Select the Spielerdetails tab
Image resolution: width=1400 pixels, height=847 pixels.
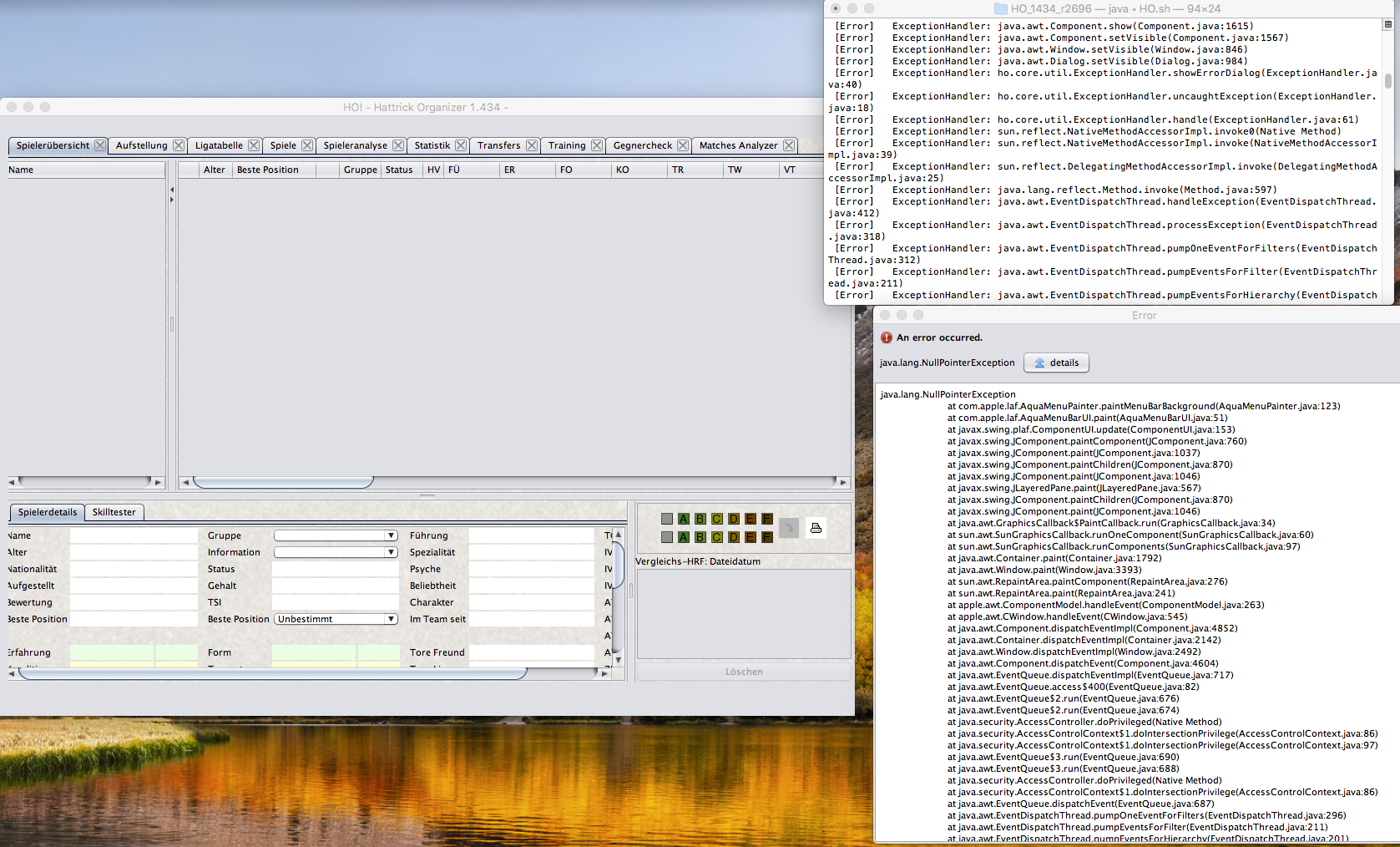tap(48, 512)
